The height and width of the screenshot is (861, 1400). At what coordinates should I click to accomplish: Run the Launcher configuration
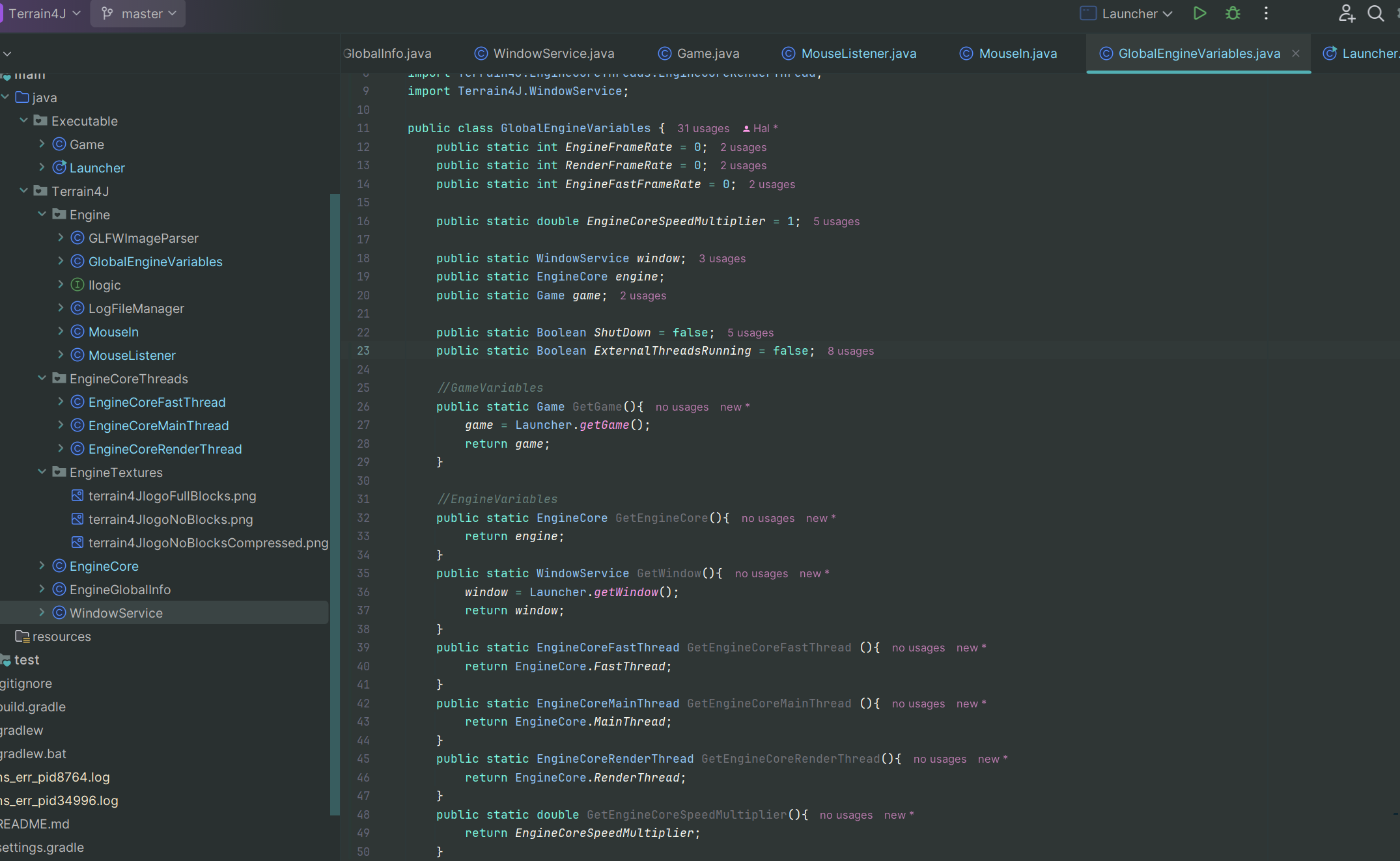[x=1199, y=14]
